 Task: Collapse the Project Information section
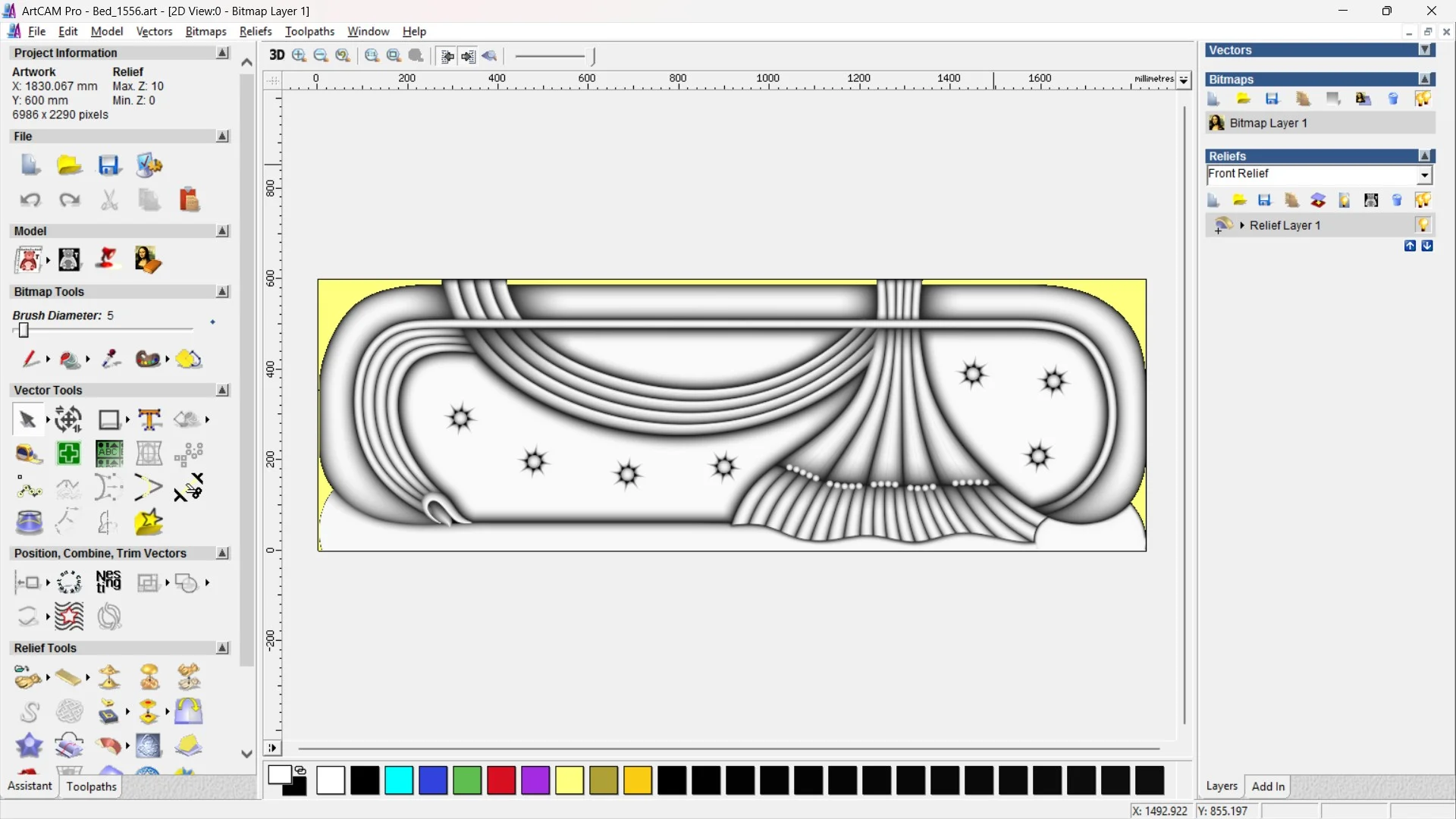point(222,53)
